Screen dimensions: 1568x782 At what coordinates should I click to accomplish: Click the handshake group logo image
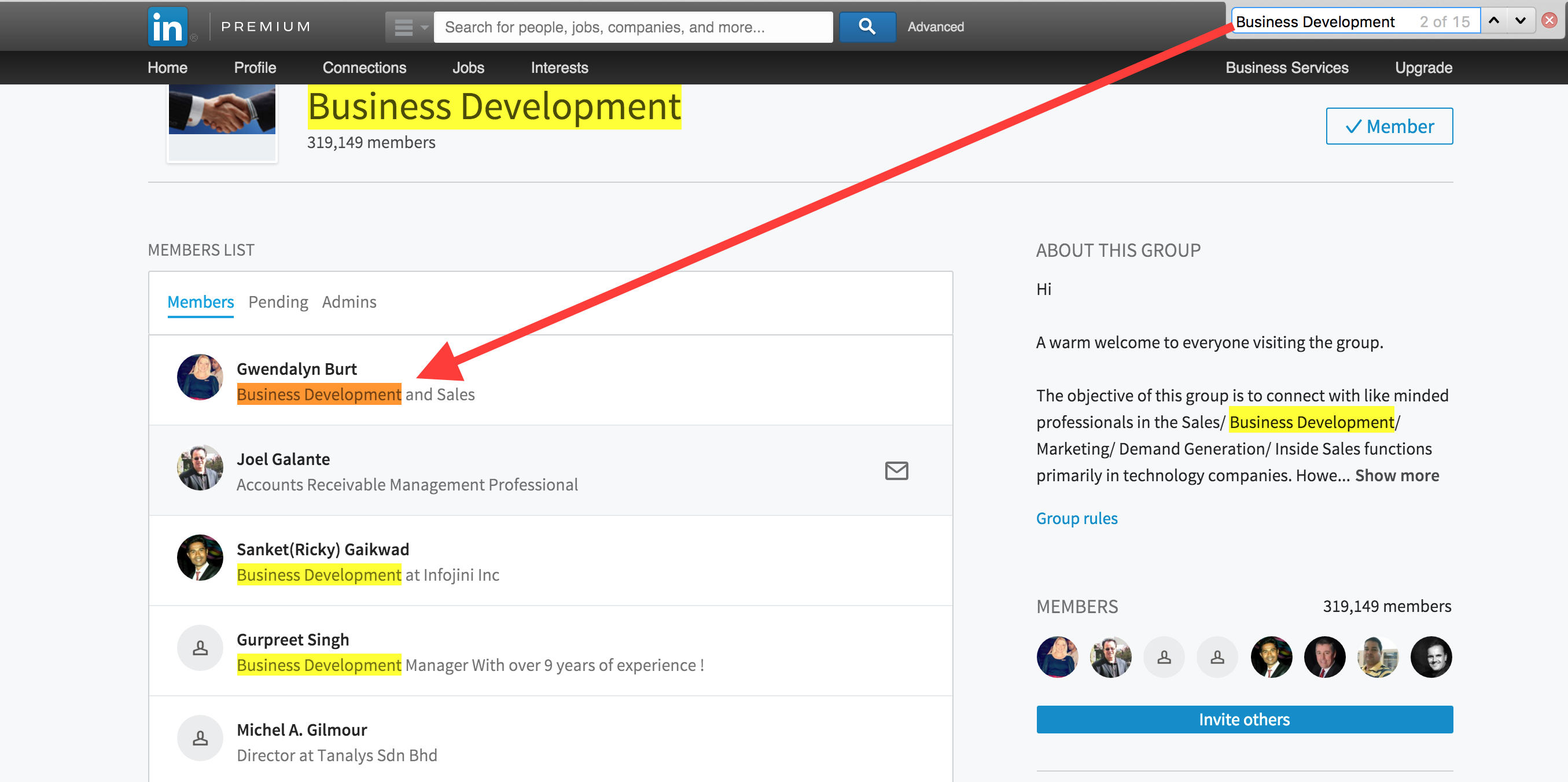pyautogui.click(x=222, y=109)
